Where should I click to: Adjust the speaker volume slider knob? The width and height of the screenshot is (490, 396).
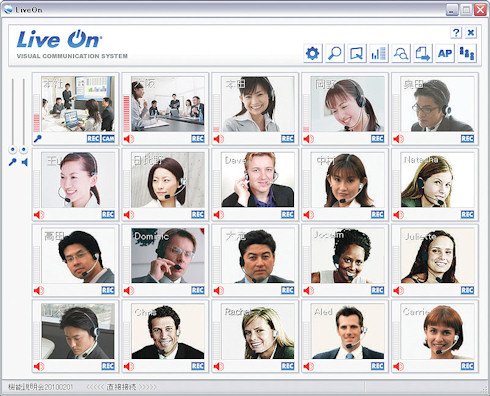click(x=23, y=150)
